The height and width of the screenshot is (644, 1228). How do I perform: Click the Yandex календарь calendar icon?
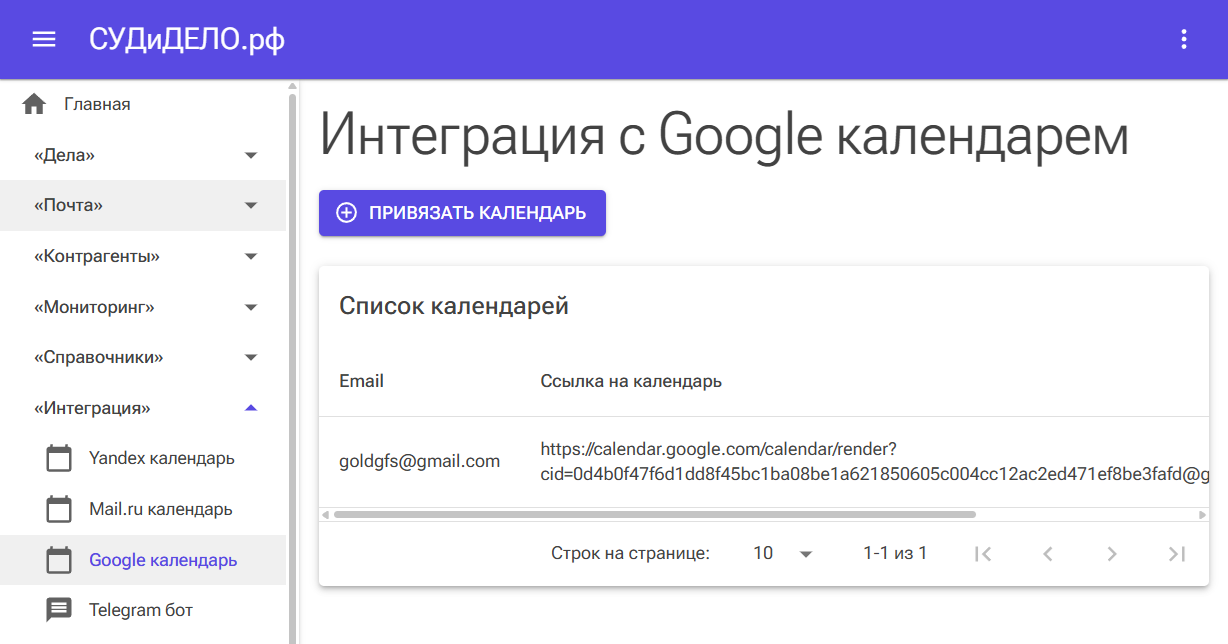point(60,459)
